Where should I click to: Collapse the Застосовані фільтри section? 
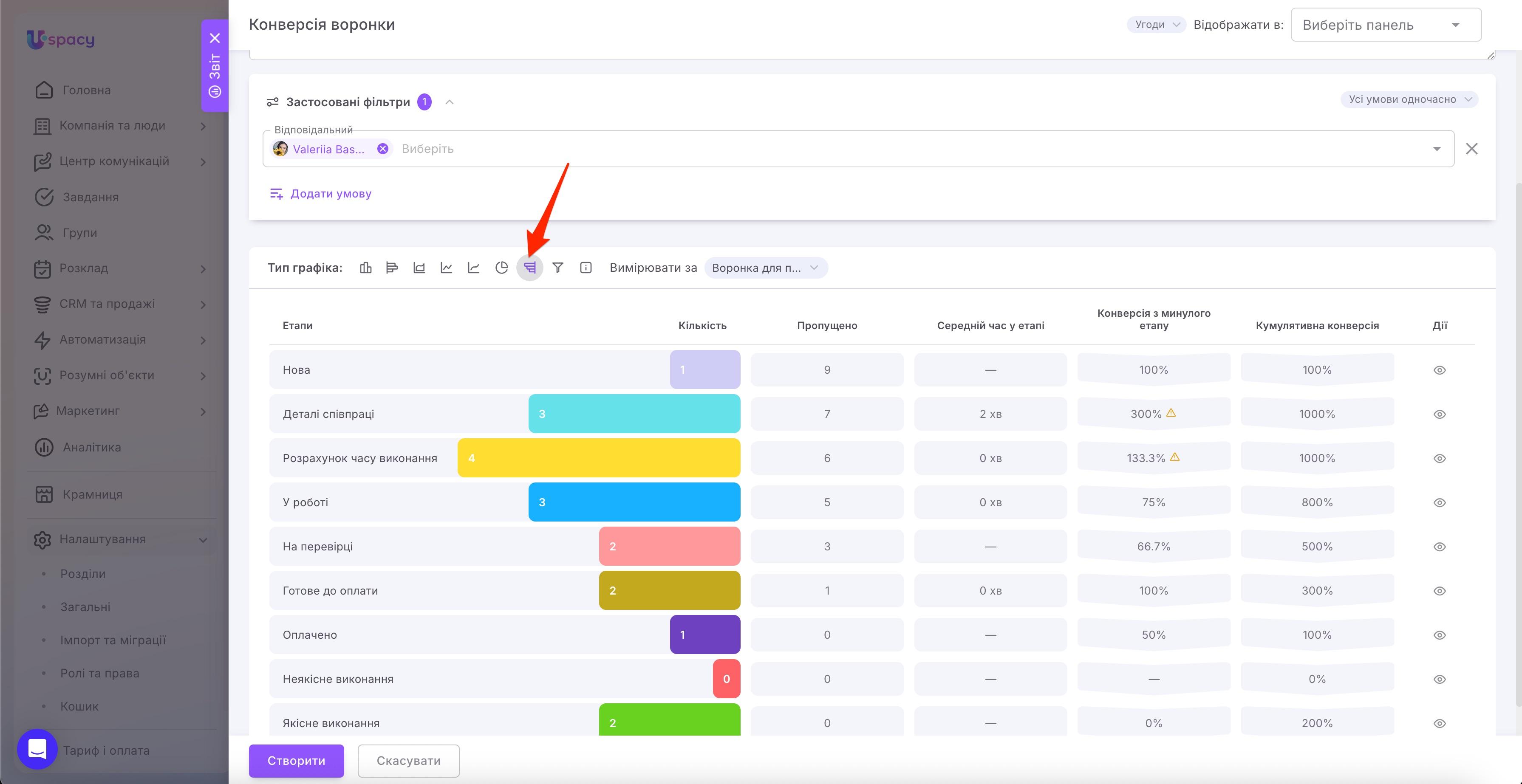[x=450, y=102]
